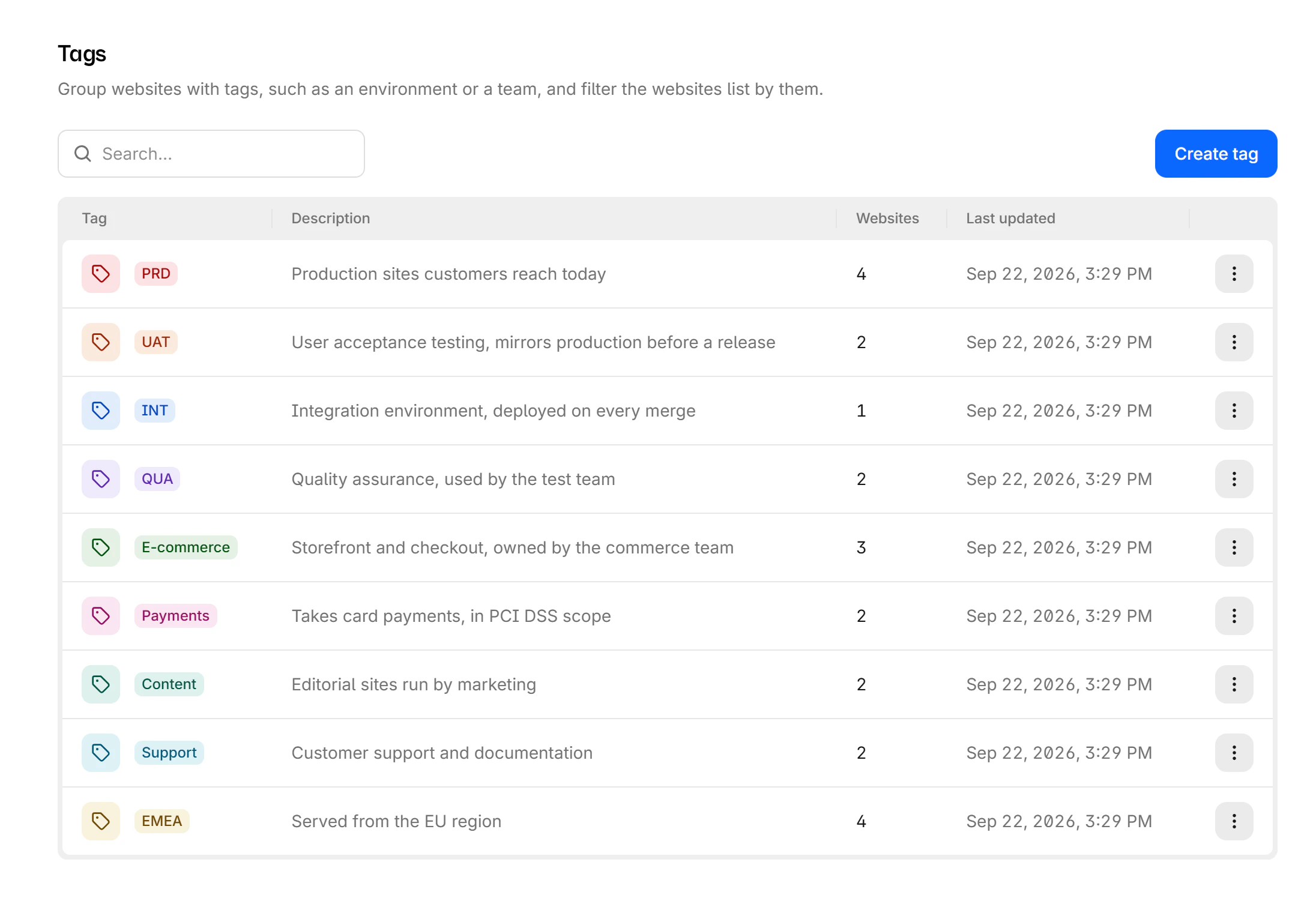
Task: Open the three-dot menu for Support row
Action: [1234, 753]
